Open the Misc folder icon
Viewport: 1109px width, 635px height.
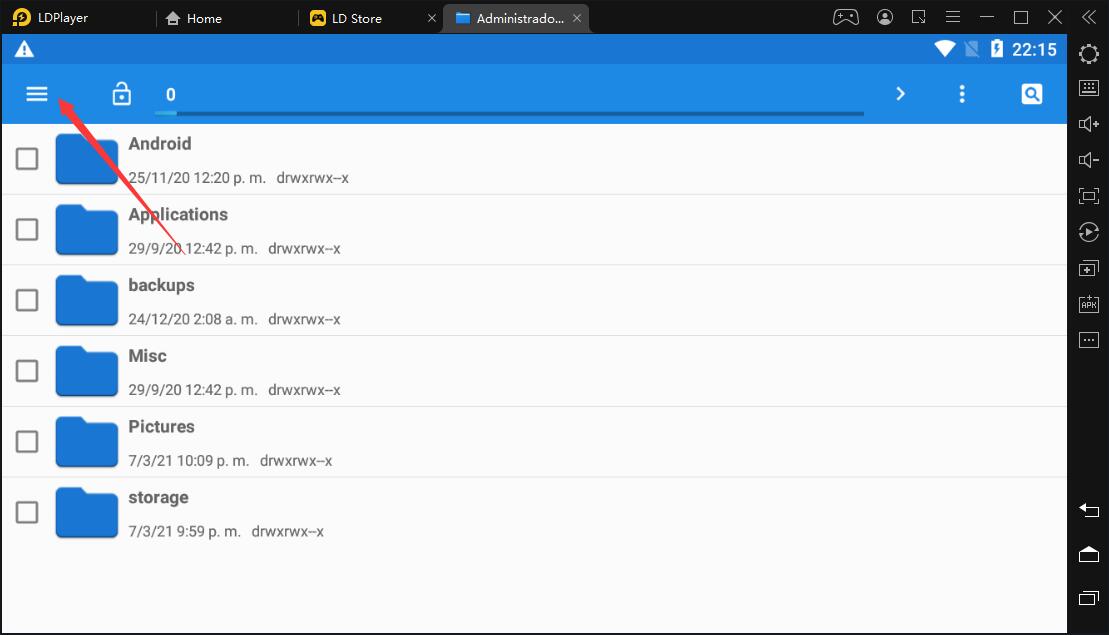[x=86, y=371]
